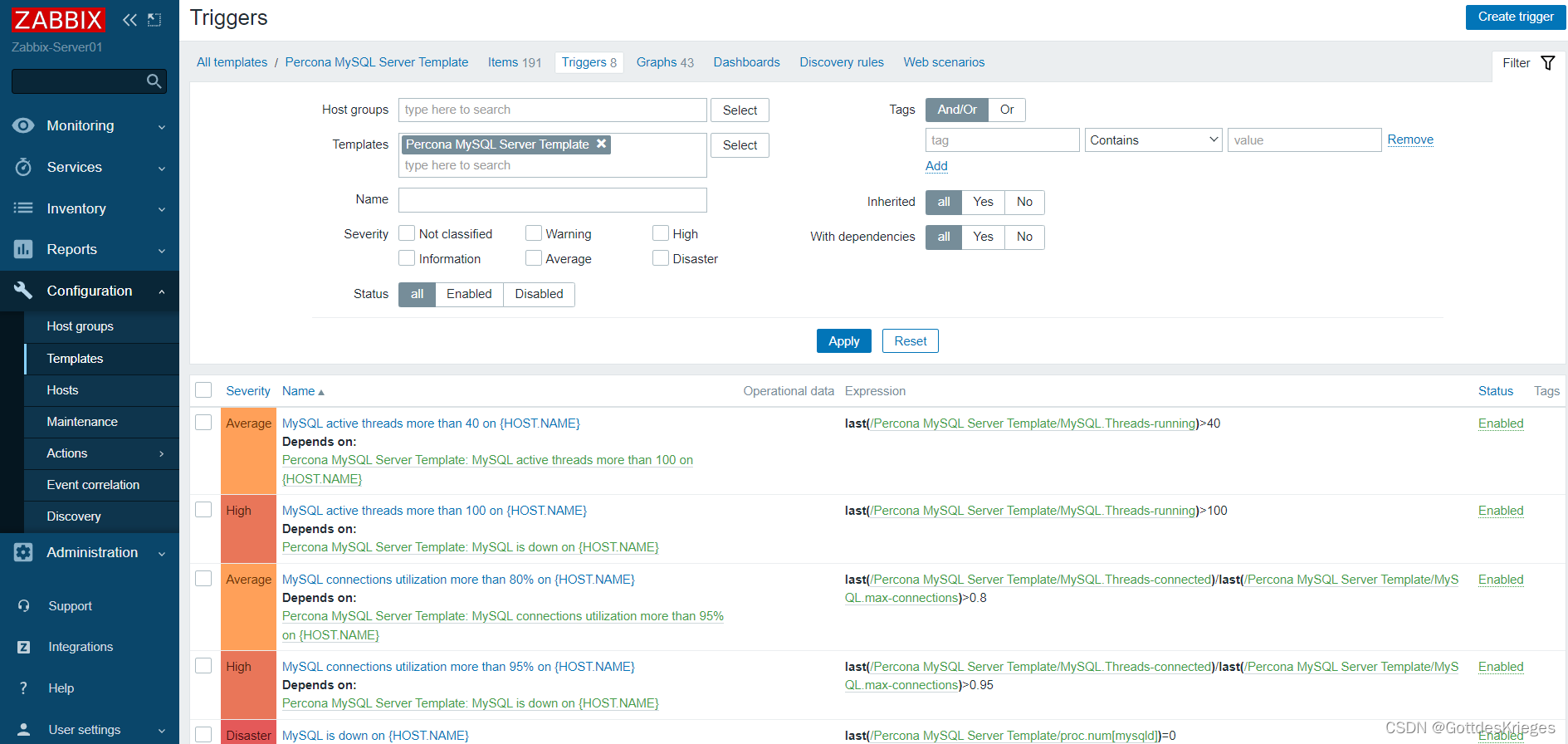
Task: Check the Disaster severity box
Action: click(x=661, y=258)
